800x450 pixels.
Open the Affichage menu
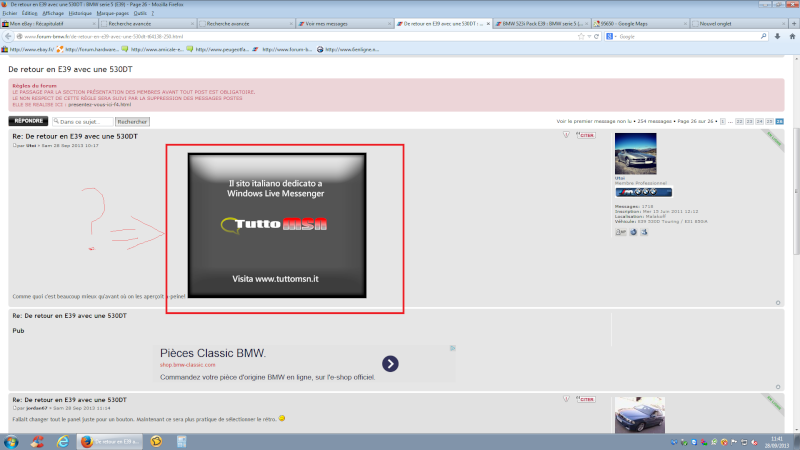point(53,13)
